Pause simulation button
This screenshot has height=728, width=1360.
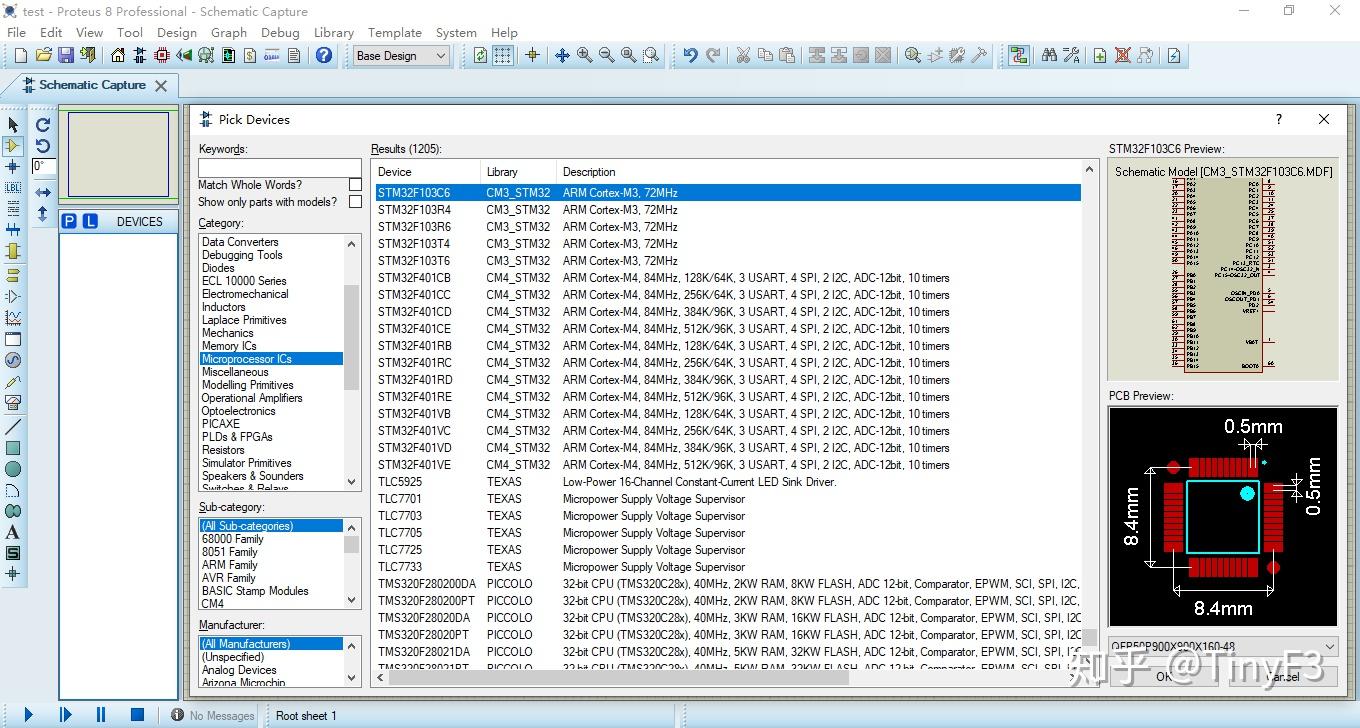click(101, 715)
